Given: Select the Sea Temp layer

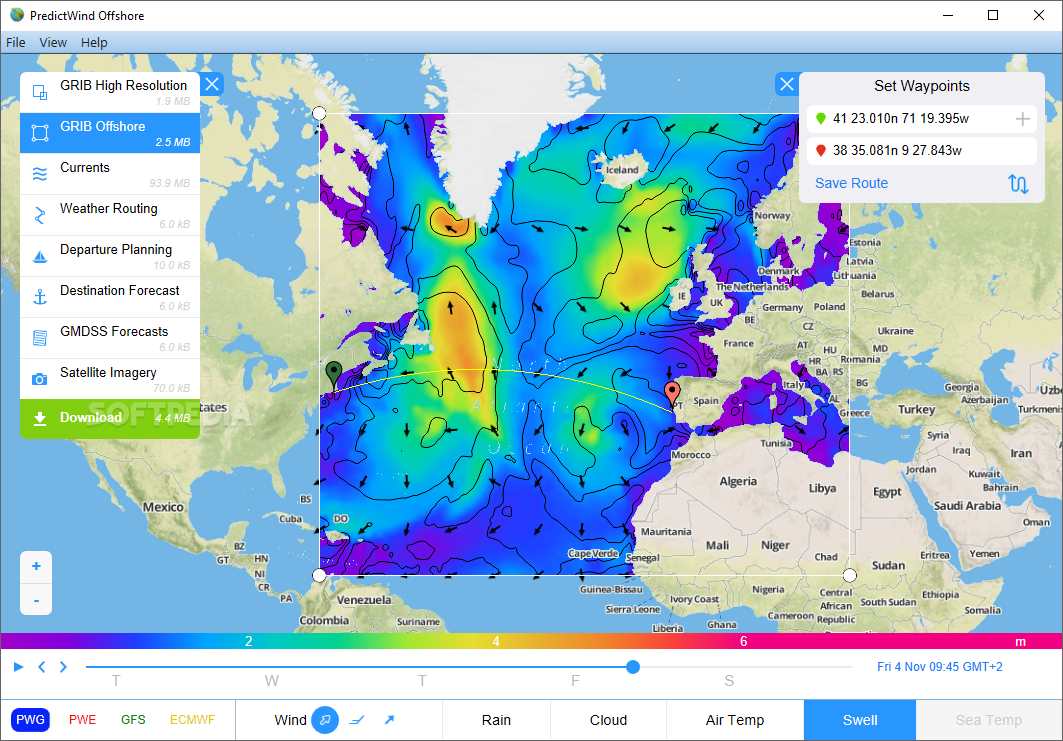Looking at the screenshot, I should click(x=988, y=720).
